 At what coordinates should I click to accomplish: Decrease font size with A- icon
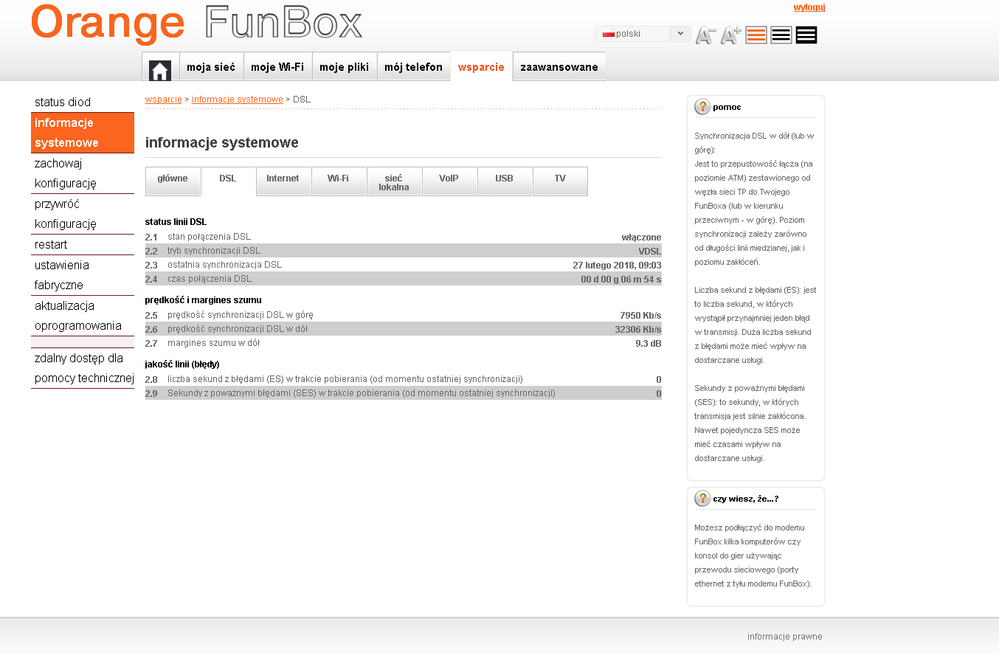pyautogui.click(x=705, y=35)
